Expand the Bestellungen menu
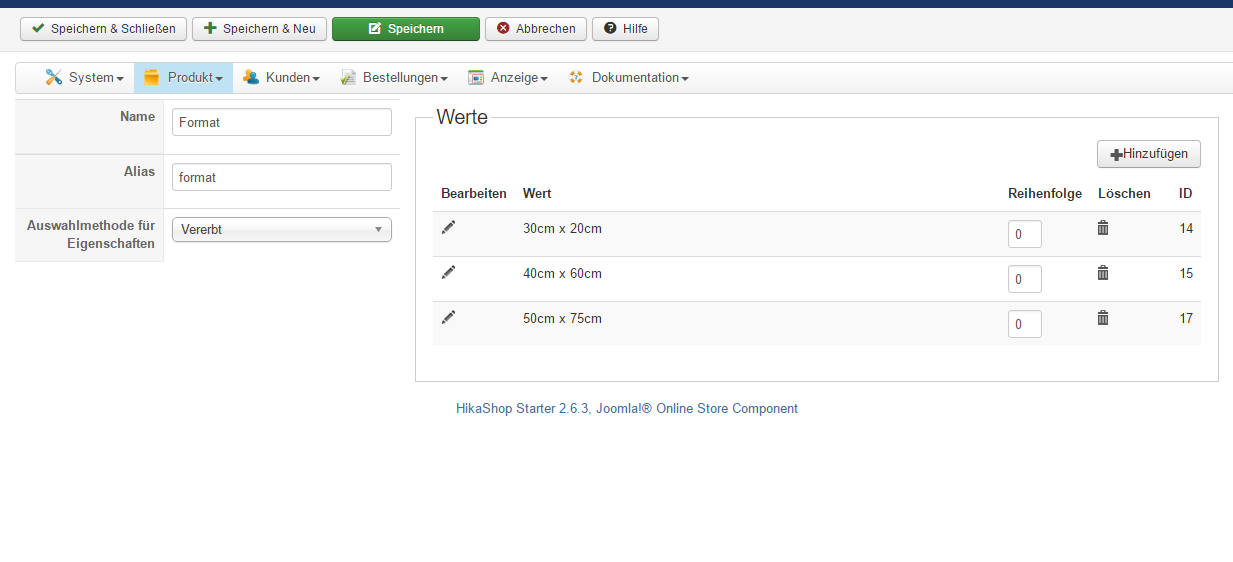The height and width of the screenshot is (562, 1233). click(394, 78)
